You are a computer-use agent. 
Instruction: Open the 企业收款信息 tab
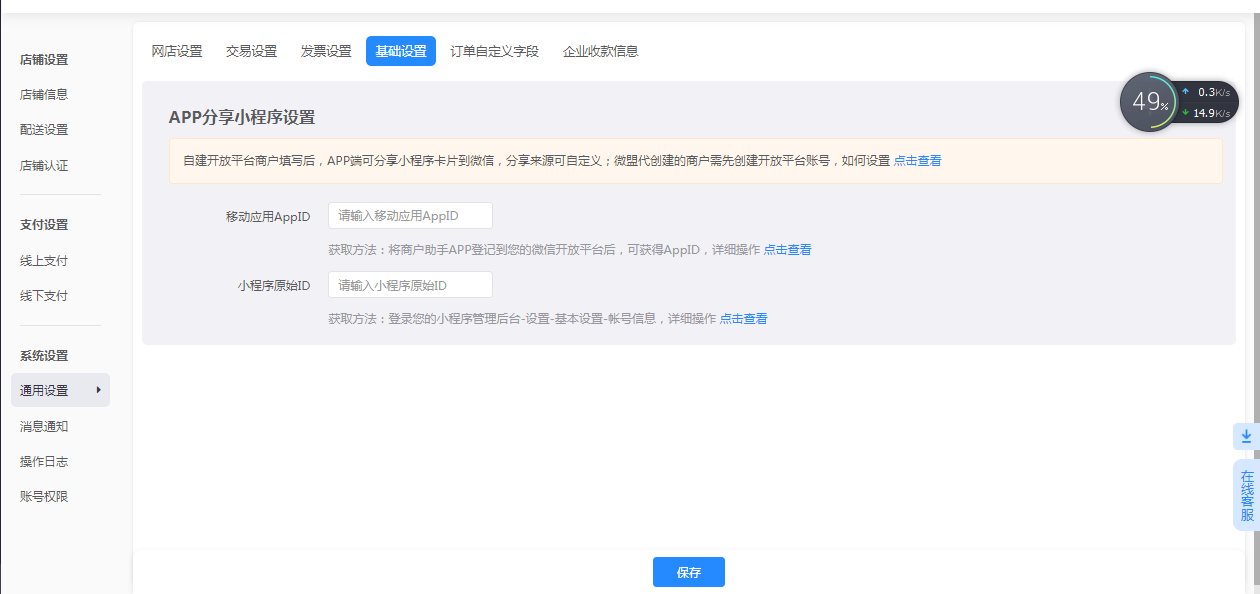pyautogui.click(x=600, y=51)
